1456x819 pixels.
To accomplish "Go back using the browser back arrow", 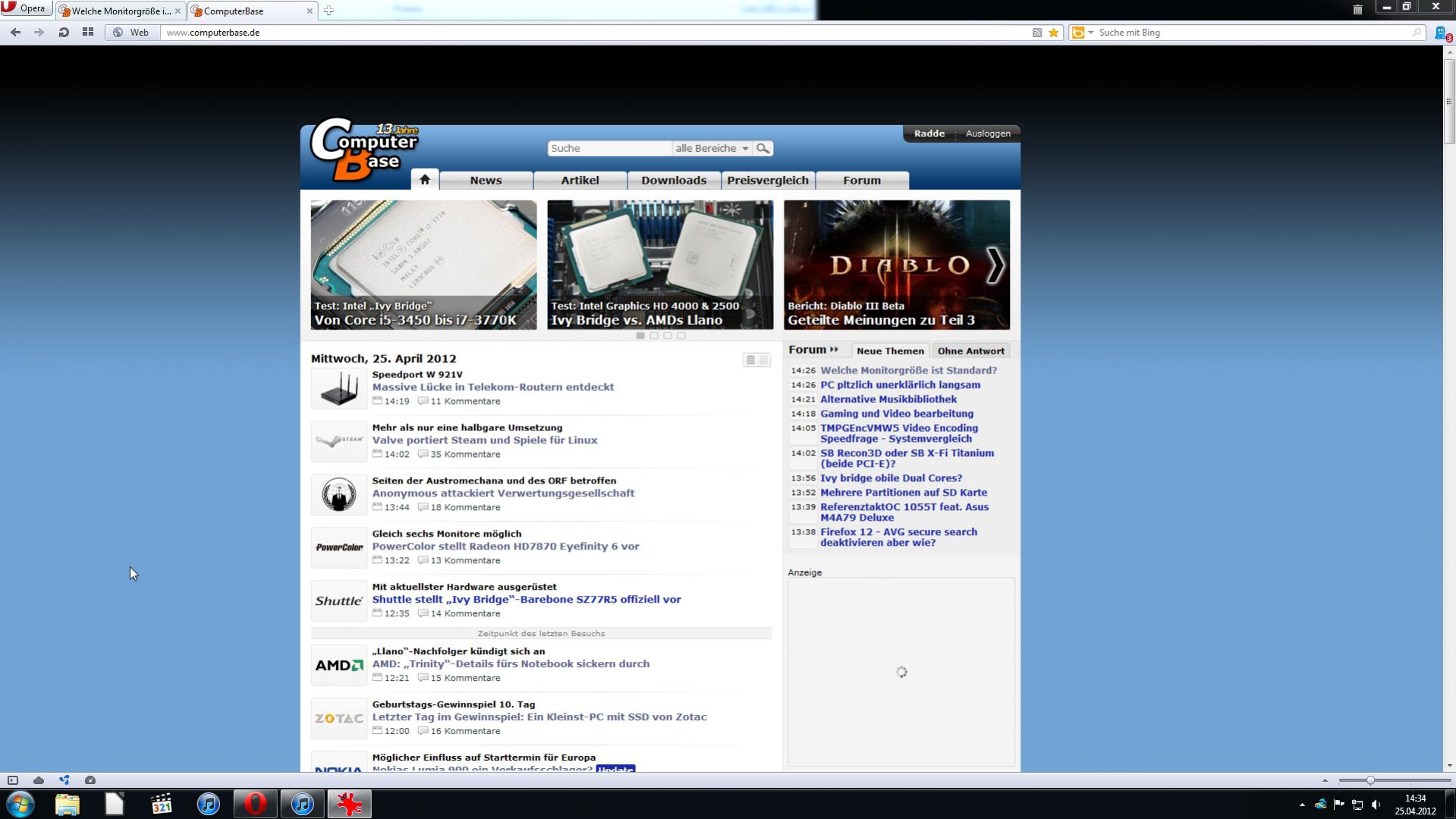I will 15,33.
